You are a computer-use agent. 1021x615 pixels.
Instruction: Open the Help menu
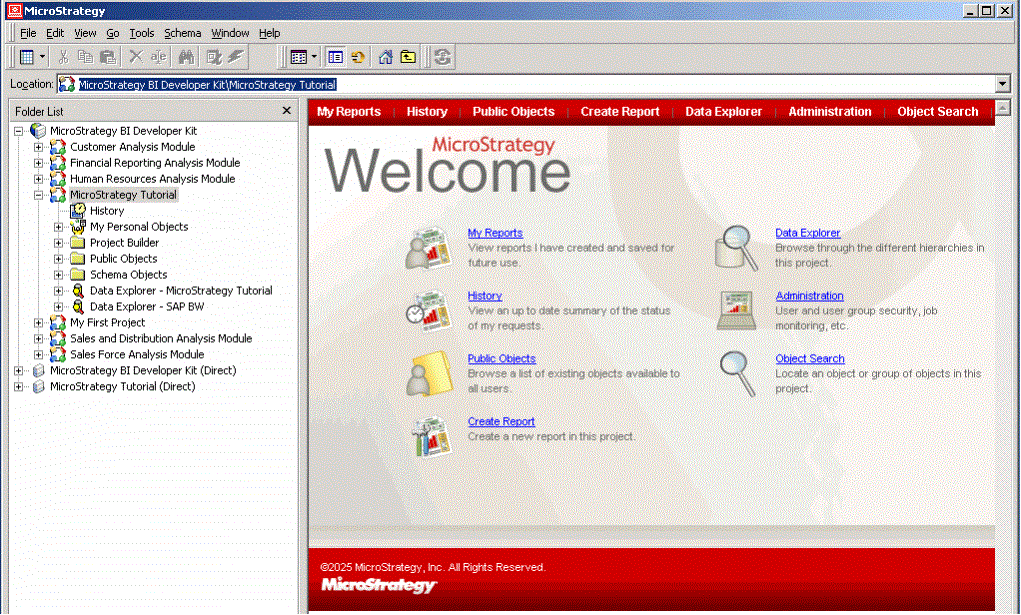(x=269, y=33)
